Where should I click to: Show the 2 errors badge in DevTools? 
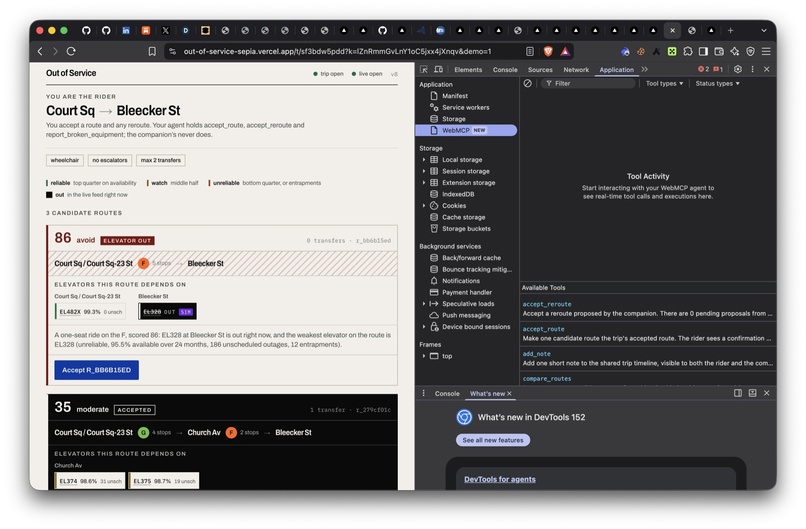(703, 69)
